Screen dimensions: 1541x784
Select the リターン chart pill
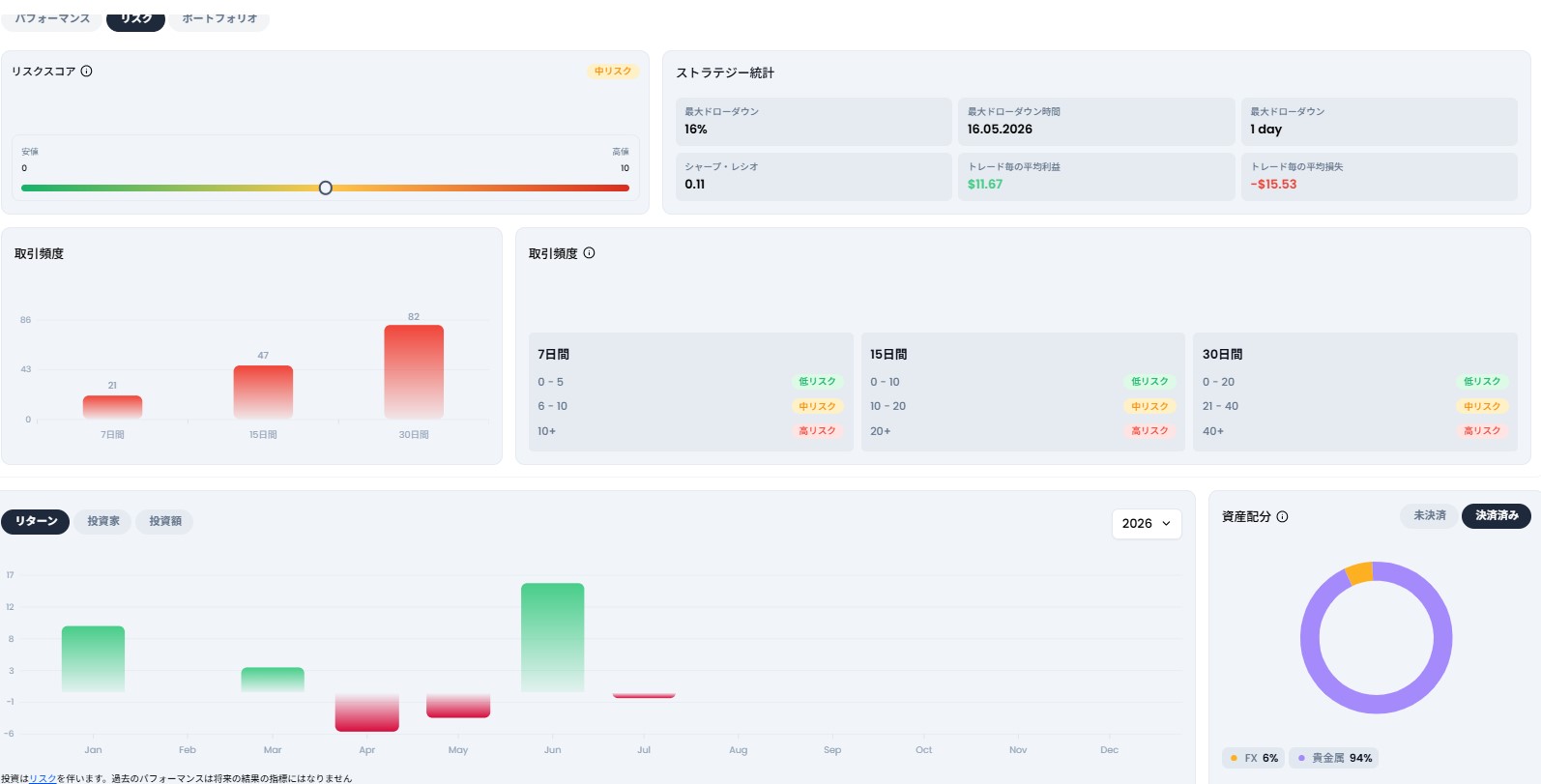36,521
